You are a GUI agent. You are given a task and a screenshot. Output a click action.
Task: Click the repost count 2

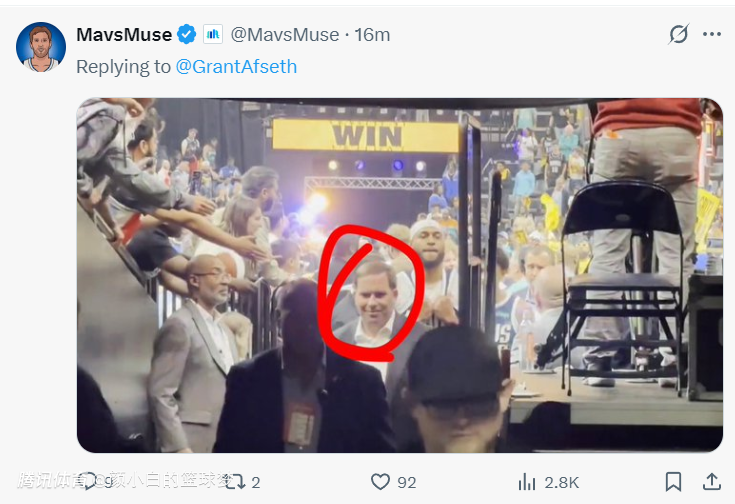(x=256, y=482)
